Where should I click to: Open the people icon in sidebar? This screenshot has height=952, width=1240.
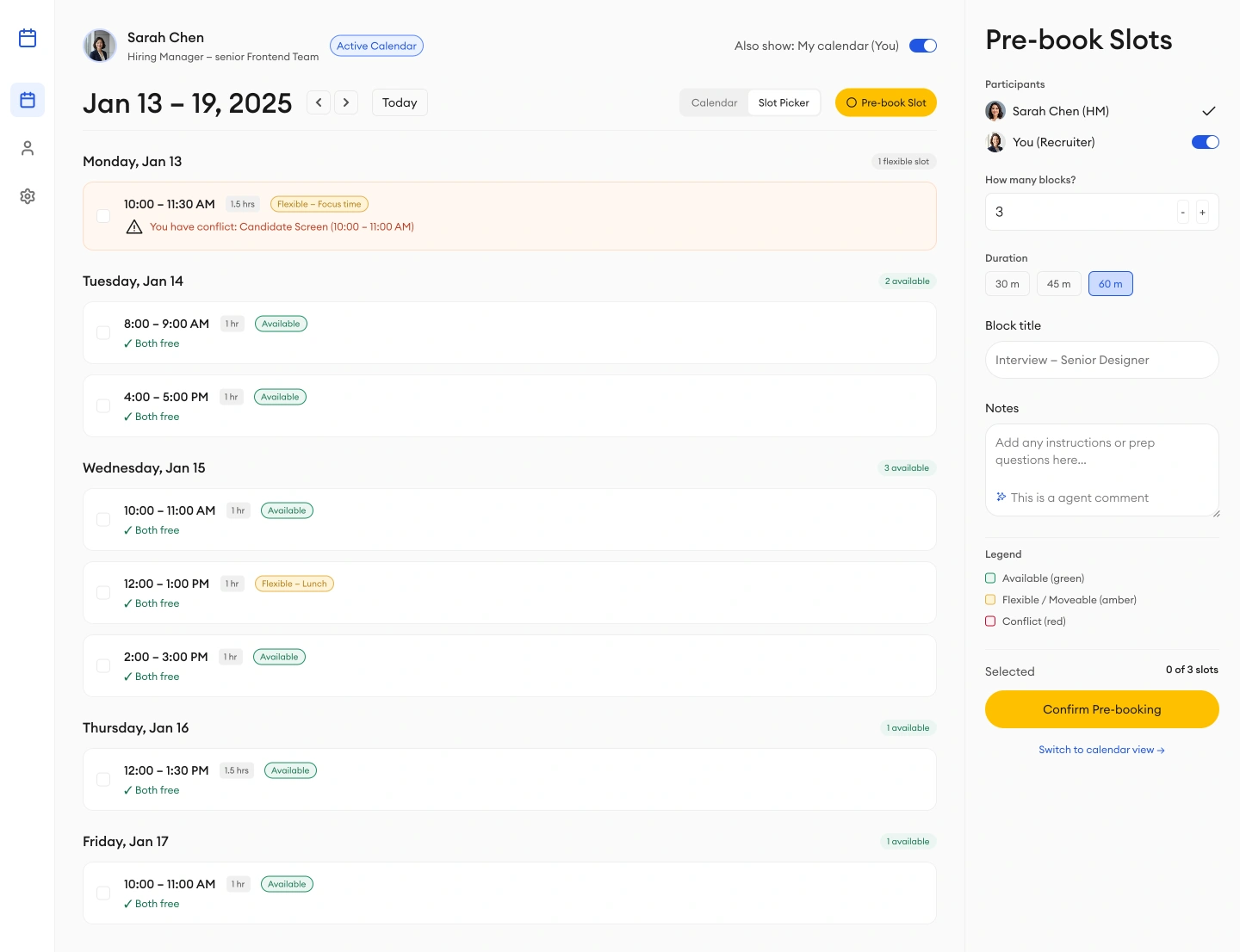point(28,148)
